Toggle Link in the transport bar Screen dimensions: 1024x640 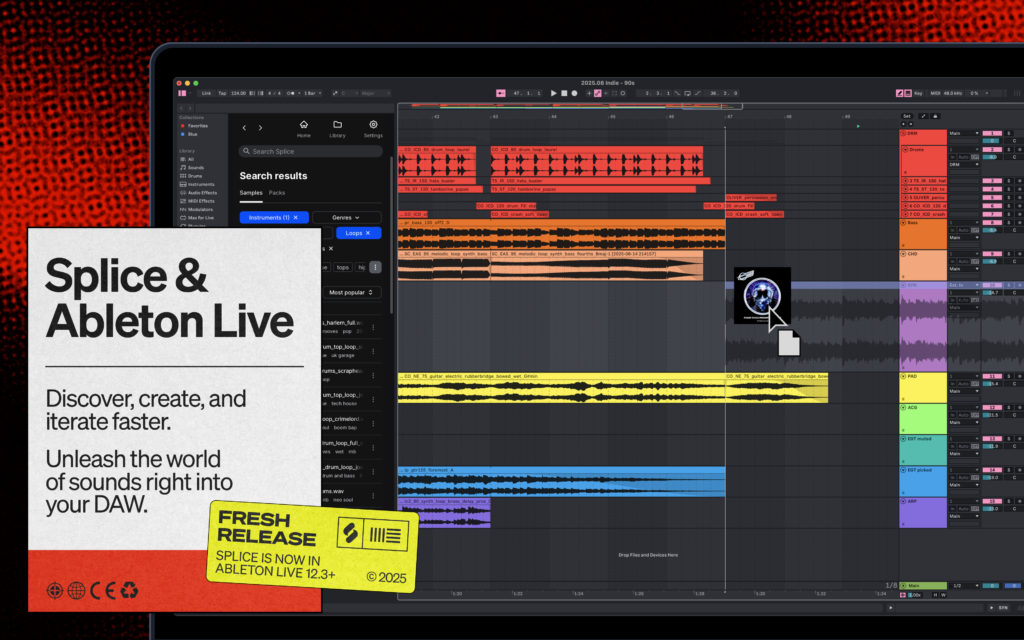[206, 93]
